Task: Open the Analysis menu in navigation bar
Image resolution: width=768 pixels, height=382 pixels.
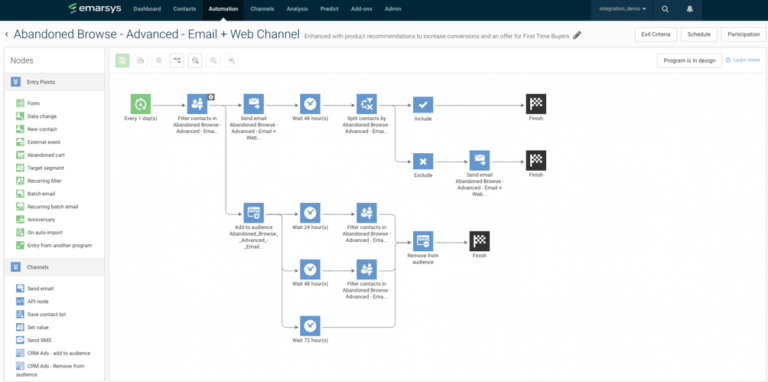Action: point(297,9)
